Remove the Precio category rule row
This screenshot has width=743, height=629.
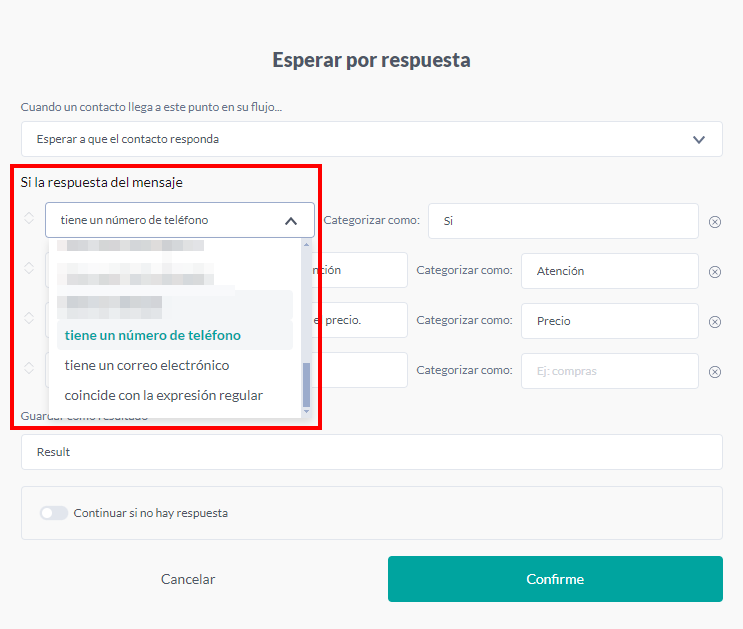tap(715, 322)
